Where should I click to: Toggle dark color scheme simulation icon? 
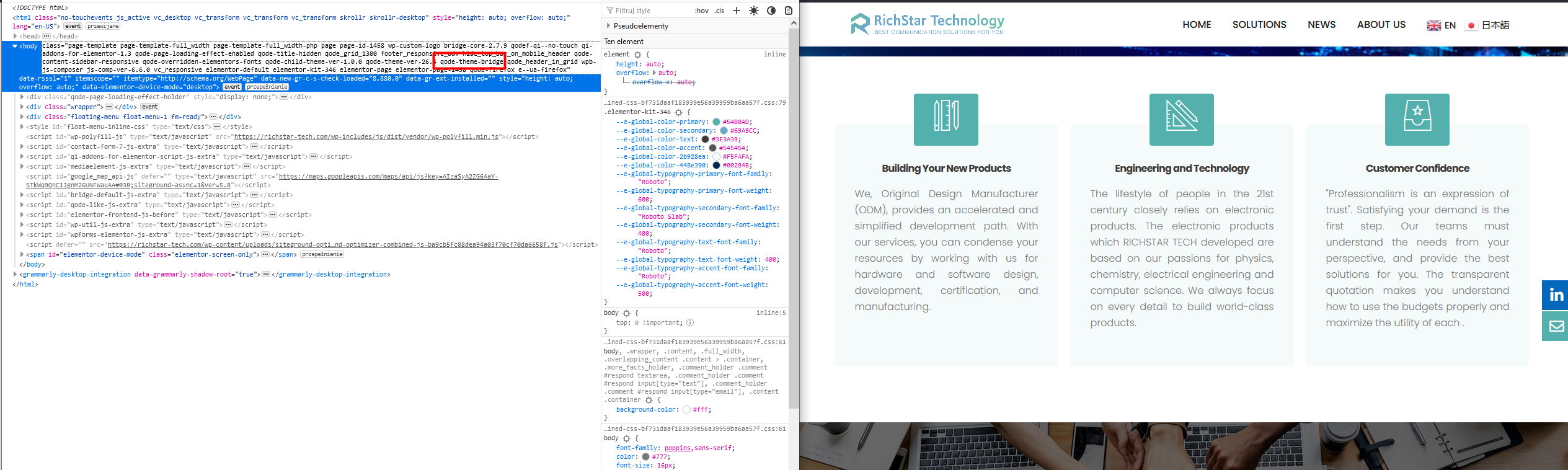[771, 11]
